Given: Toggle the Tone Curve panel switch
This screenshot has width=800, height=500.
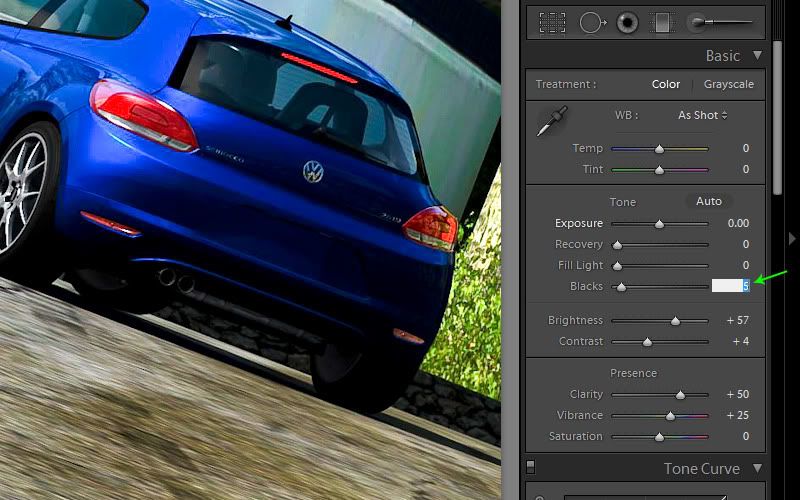Looking at the screenshot, I should click(x=531, y=467).
